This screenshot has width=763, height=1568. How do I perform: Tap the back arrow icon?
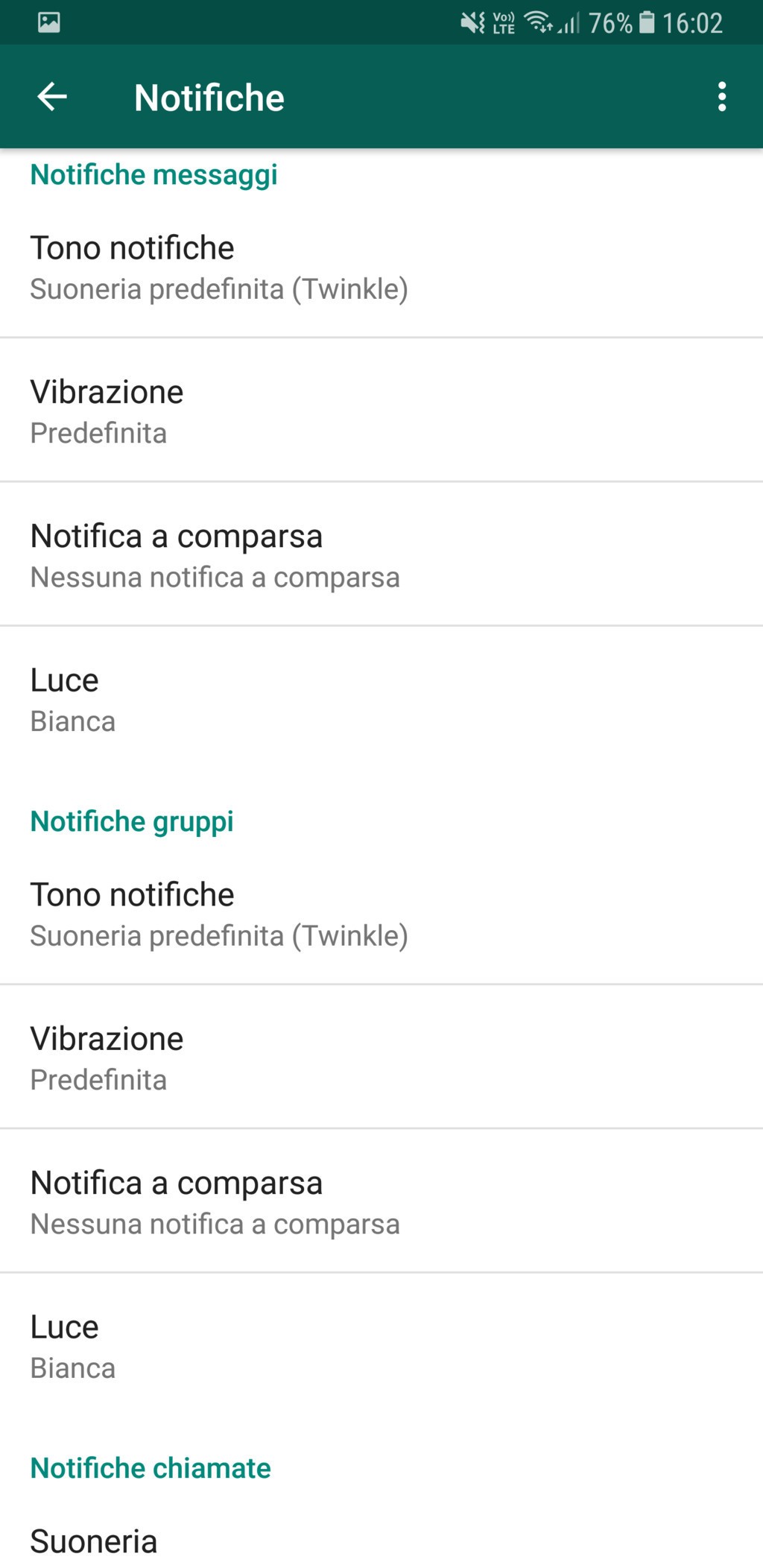[x=52, y=97]
